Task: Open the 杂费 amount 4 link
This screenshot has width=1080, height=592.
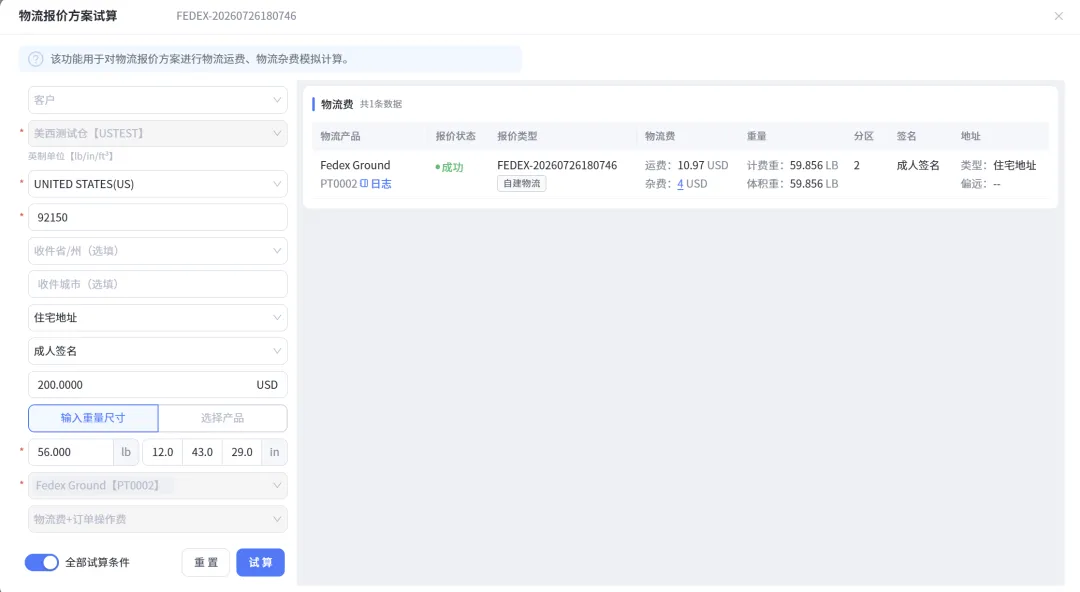Action: click(x=680, y=184)
